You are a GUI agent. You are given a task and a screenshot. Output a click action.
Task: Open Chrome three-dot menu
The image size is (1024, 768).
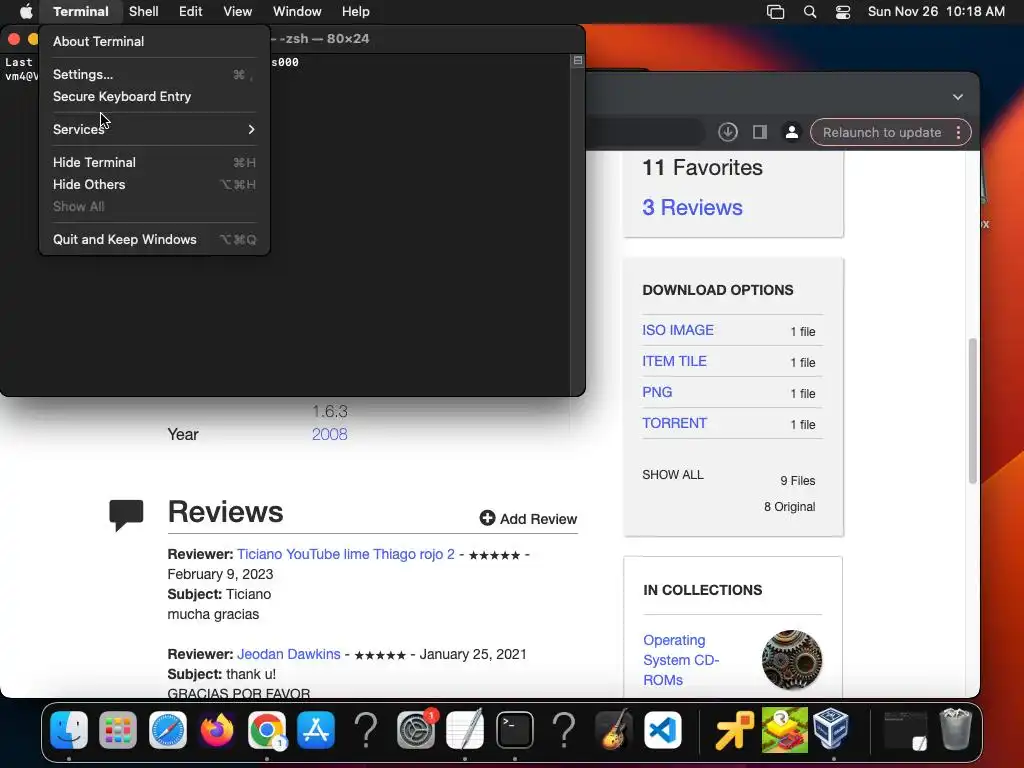[x=958, y=133]
